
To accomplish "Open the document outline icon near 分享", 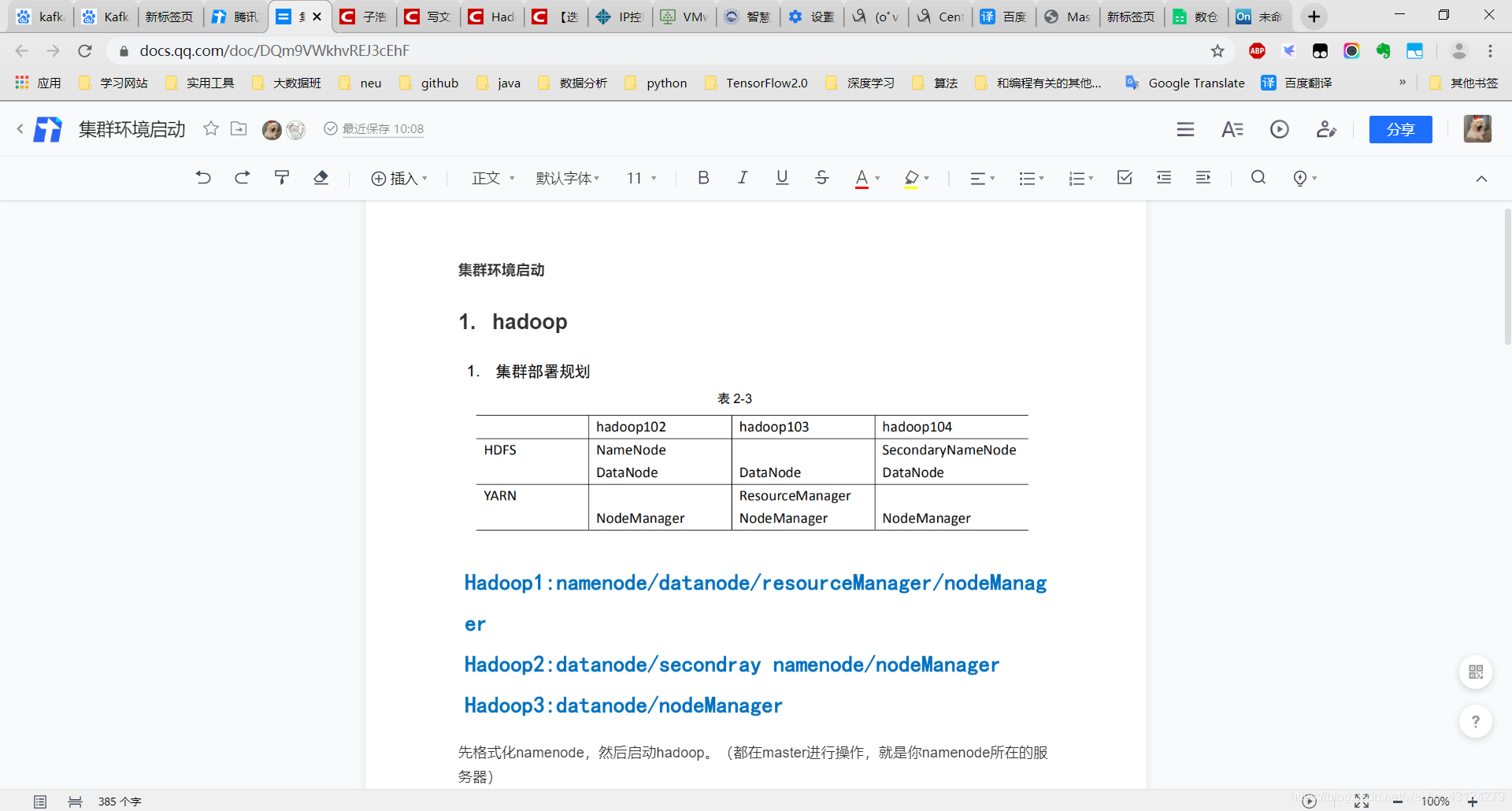I will pyautogui.click(x=1186, y=129).
